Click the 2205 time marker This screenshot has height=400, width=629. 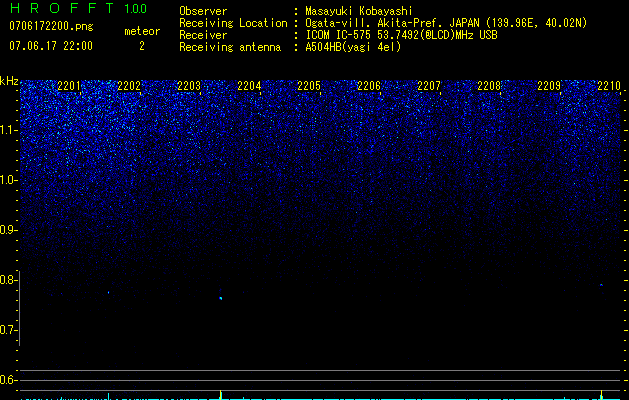[309, 86]
